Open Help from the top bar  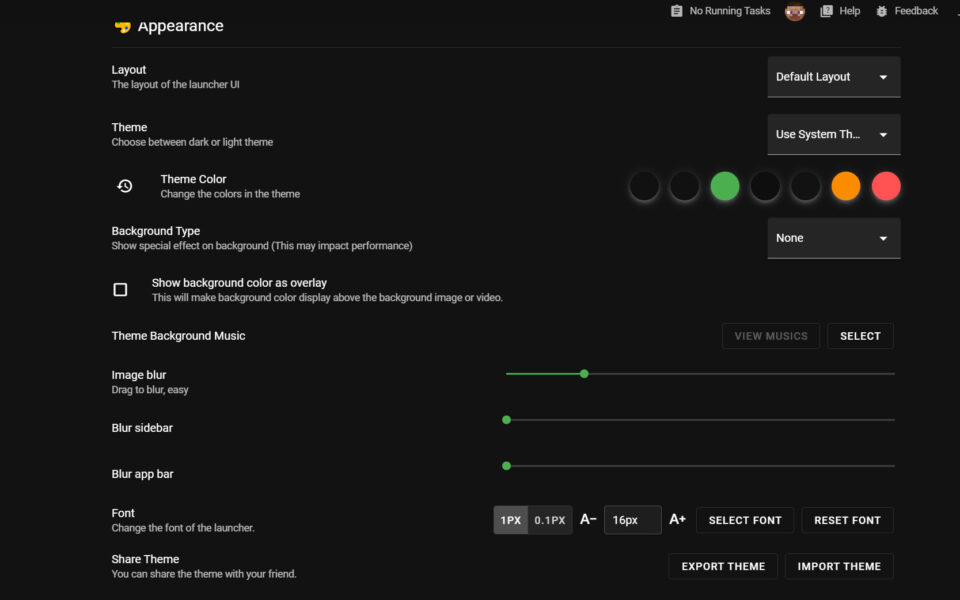coord(840,11)
